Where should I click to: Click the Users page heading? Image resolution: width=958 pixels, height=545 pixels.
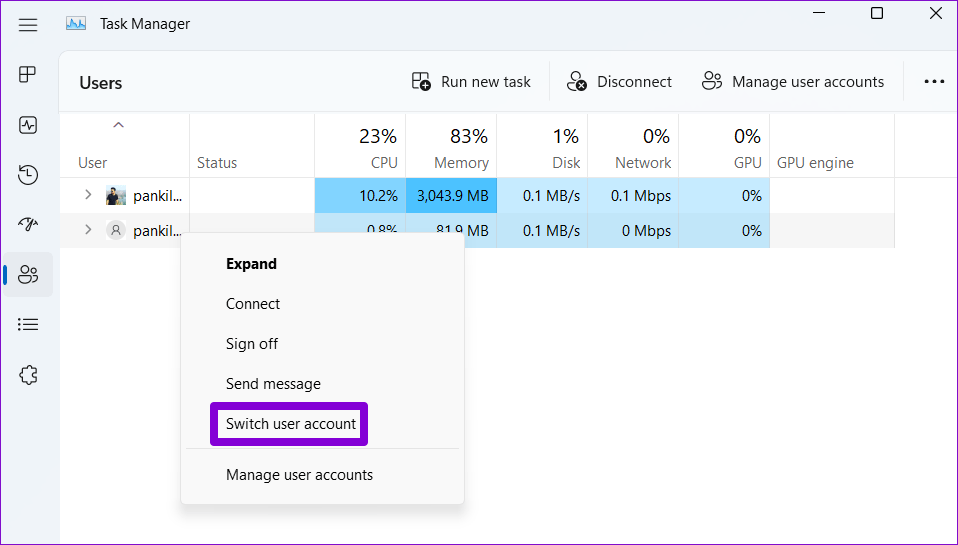[101, 83]
